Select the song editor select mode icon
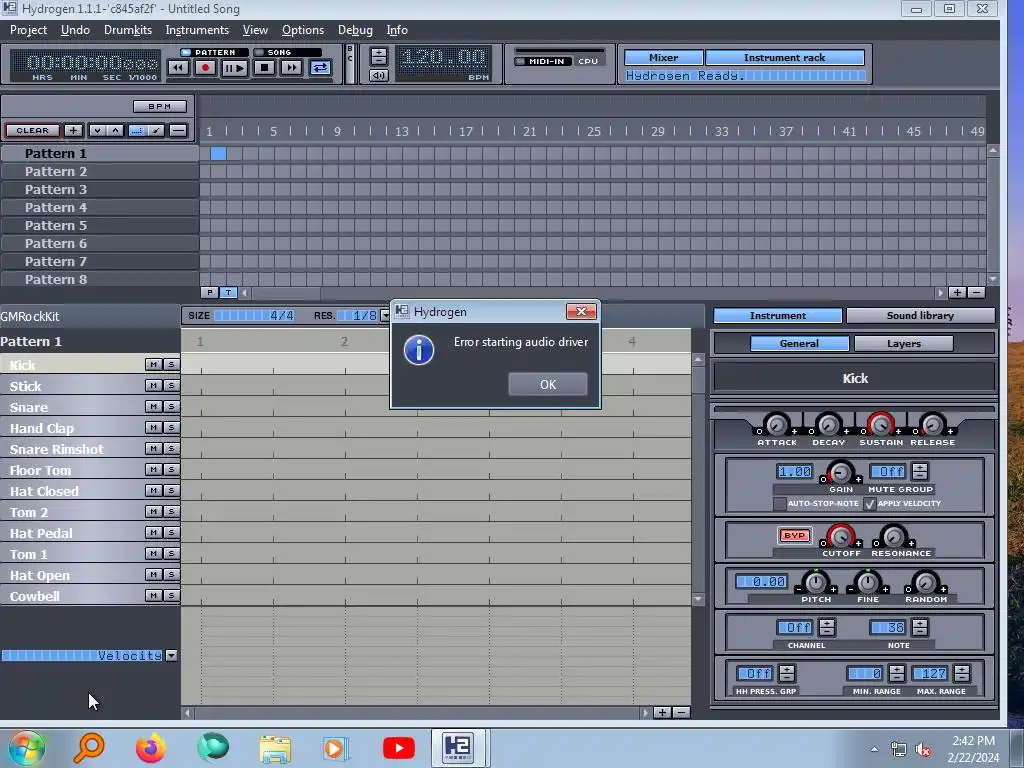The image size is (1024, 768). point(137,130)
